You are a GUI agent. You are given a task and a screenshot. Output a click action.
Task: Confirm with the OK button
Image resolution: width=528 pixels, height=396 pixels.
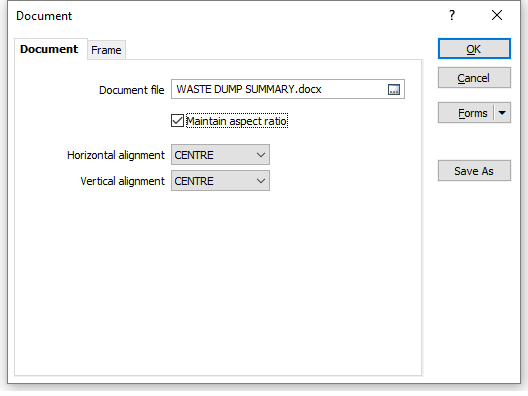[x=474, y=49]
